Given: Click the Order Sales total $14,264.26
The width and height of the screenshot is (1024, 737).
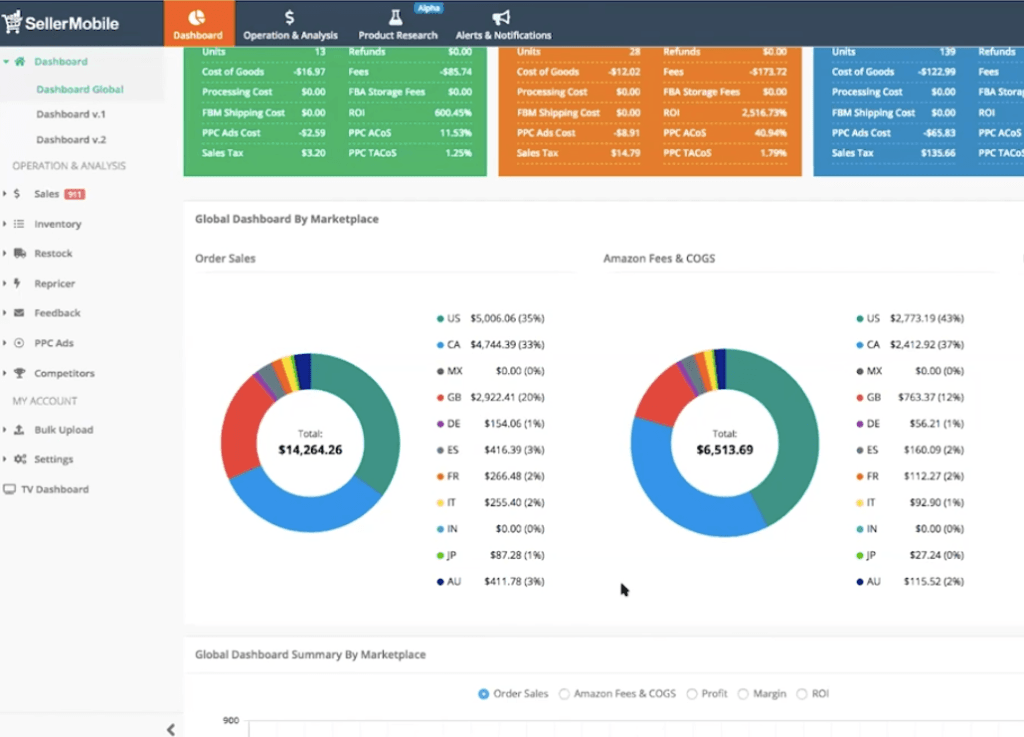Looking at the screenshot, I should 310,450.
